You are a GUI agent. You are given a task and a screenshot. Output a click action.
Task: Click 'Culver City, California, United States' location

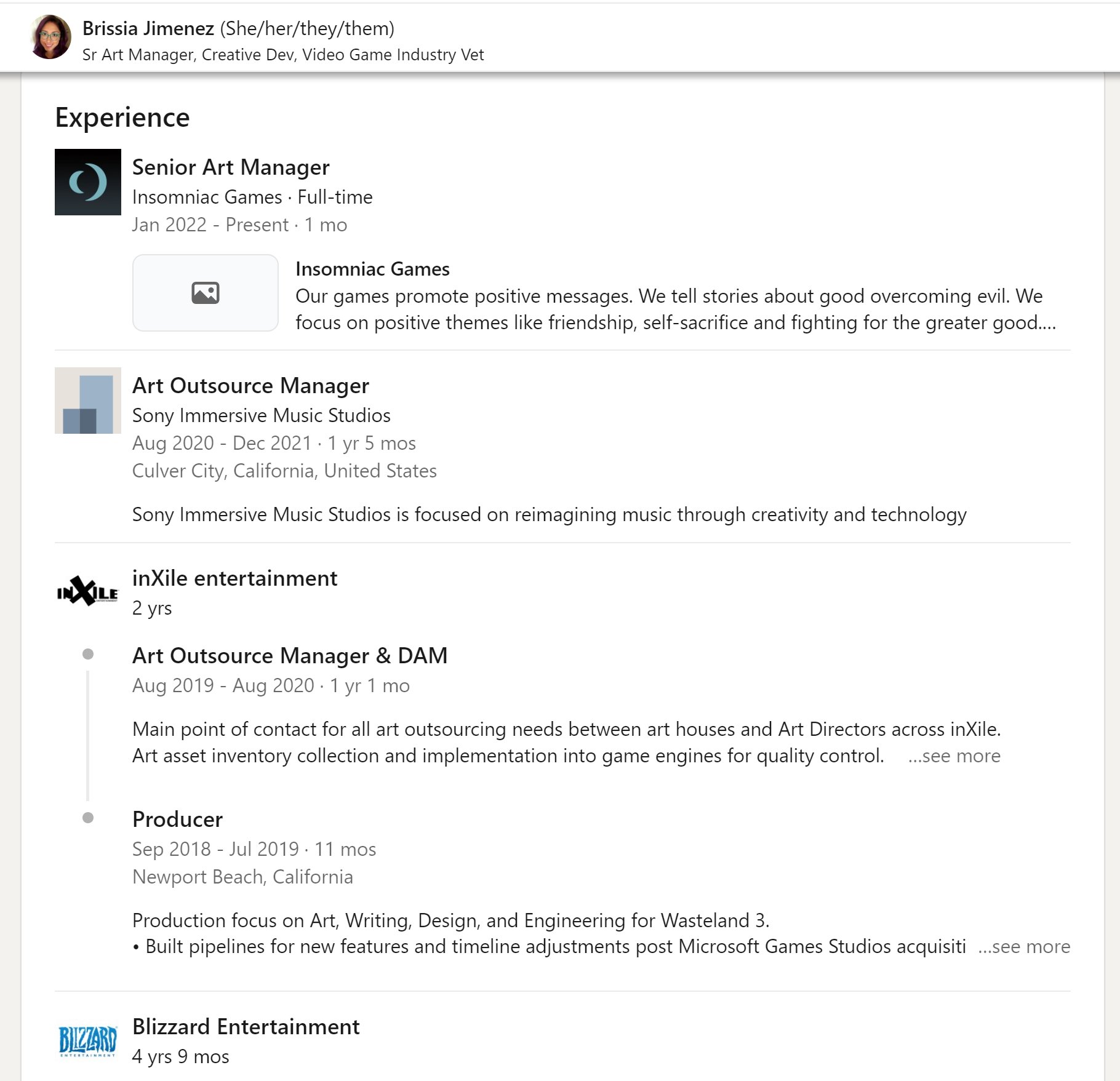(x=284, y=471)
